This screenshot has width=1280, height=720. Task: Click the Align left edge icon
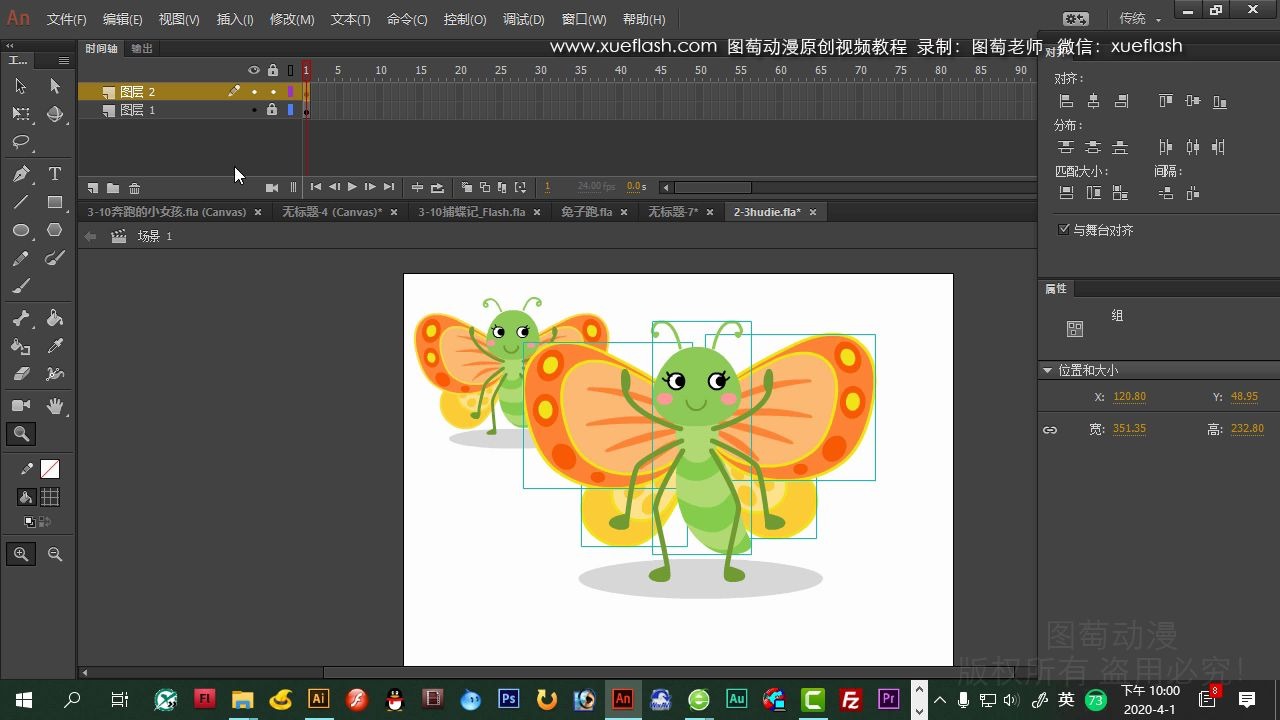(1066, 101)
